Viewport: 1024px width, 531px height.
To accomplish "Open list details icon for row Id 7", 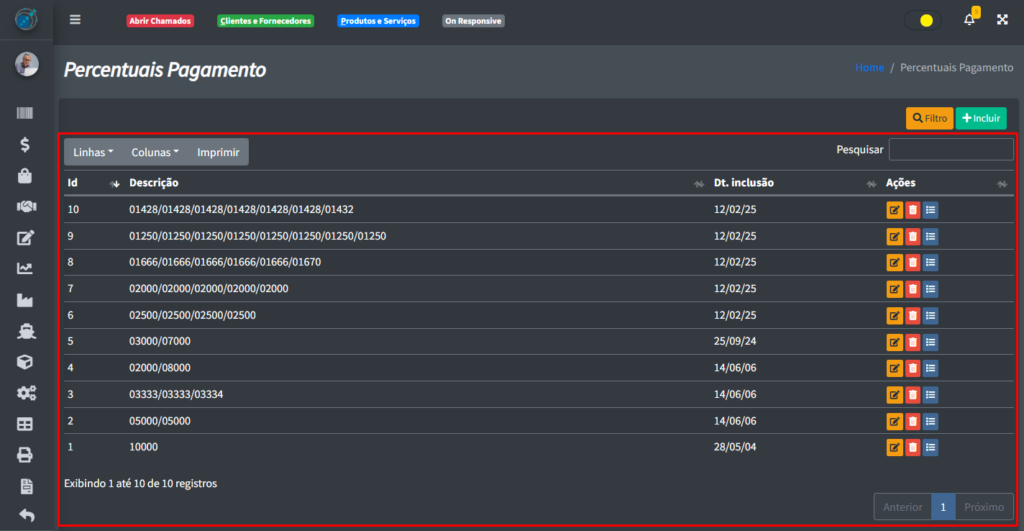I will tap(930, 289).
